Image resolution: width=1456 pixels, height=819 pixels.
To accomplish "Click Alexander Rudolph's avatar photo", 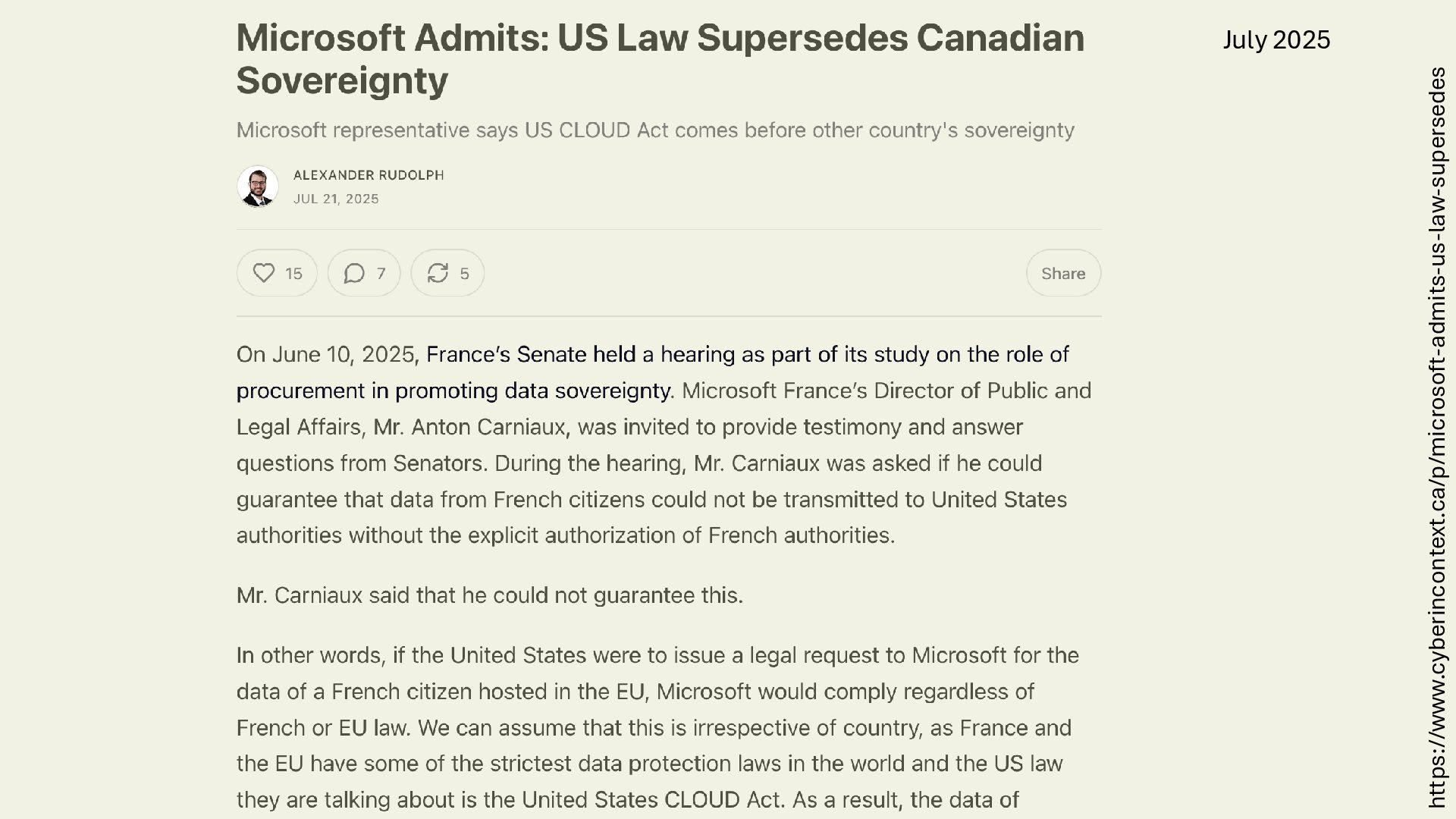I will [258, 187].
